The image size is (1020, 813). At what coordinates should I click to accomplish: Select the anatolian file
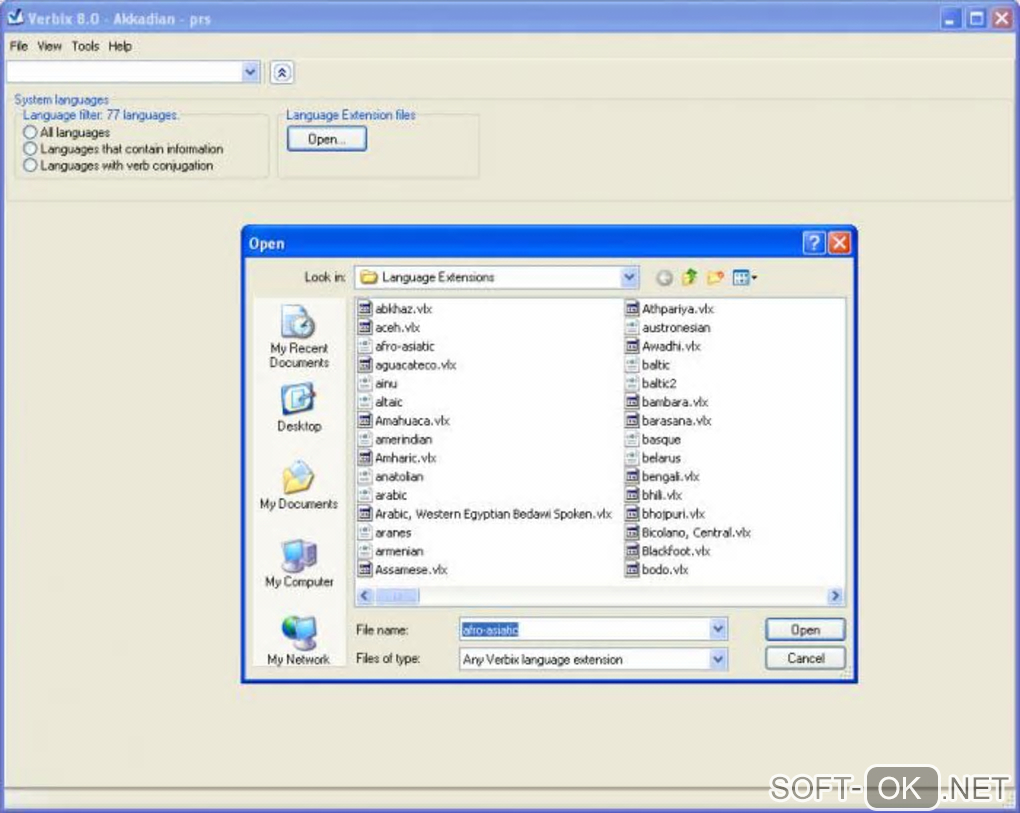click(391, 477)
